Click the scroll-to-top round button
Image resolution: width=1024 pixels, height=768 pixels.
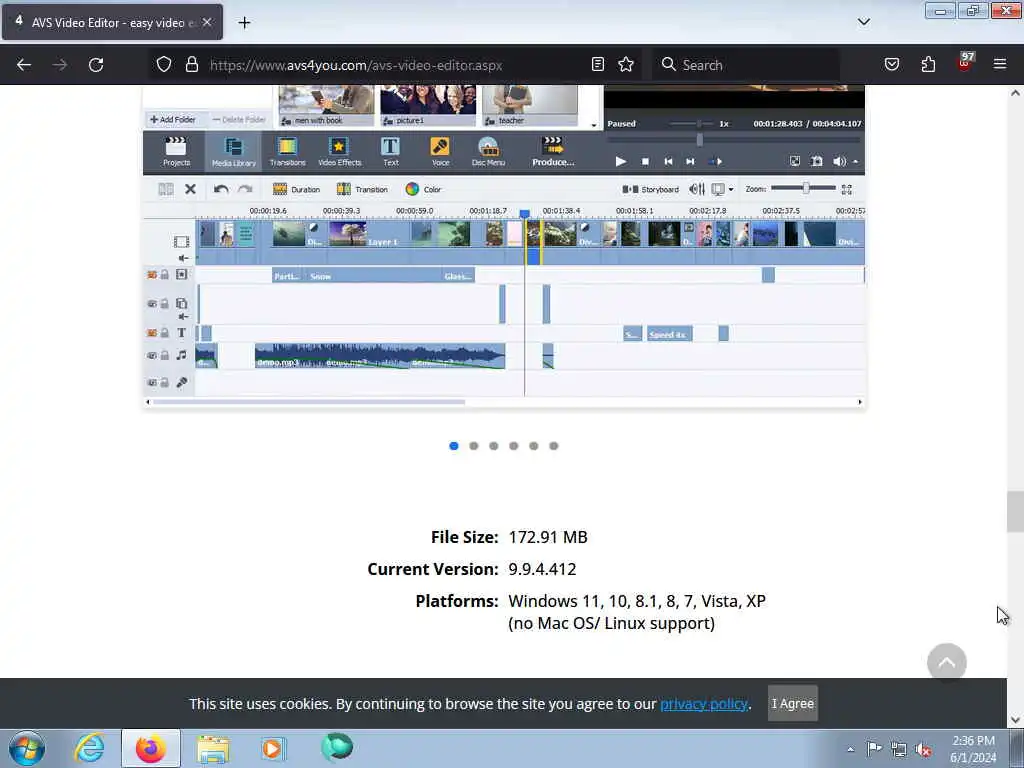[x=946, y=663]
